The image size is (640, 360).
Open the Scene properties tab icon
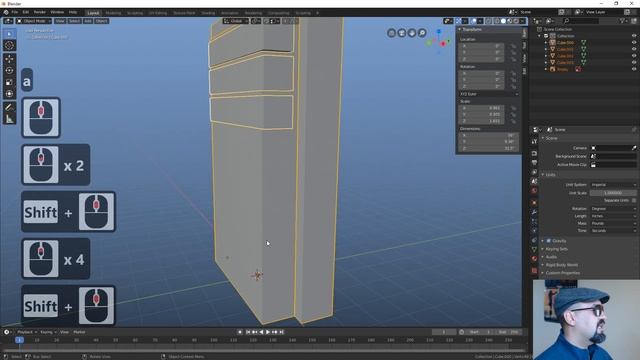(x=534, y=181)
